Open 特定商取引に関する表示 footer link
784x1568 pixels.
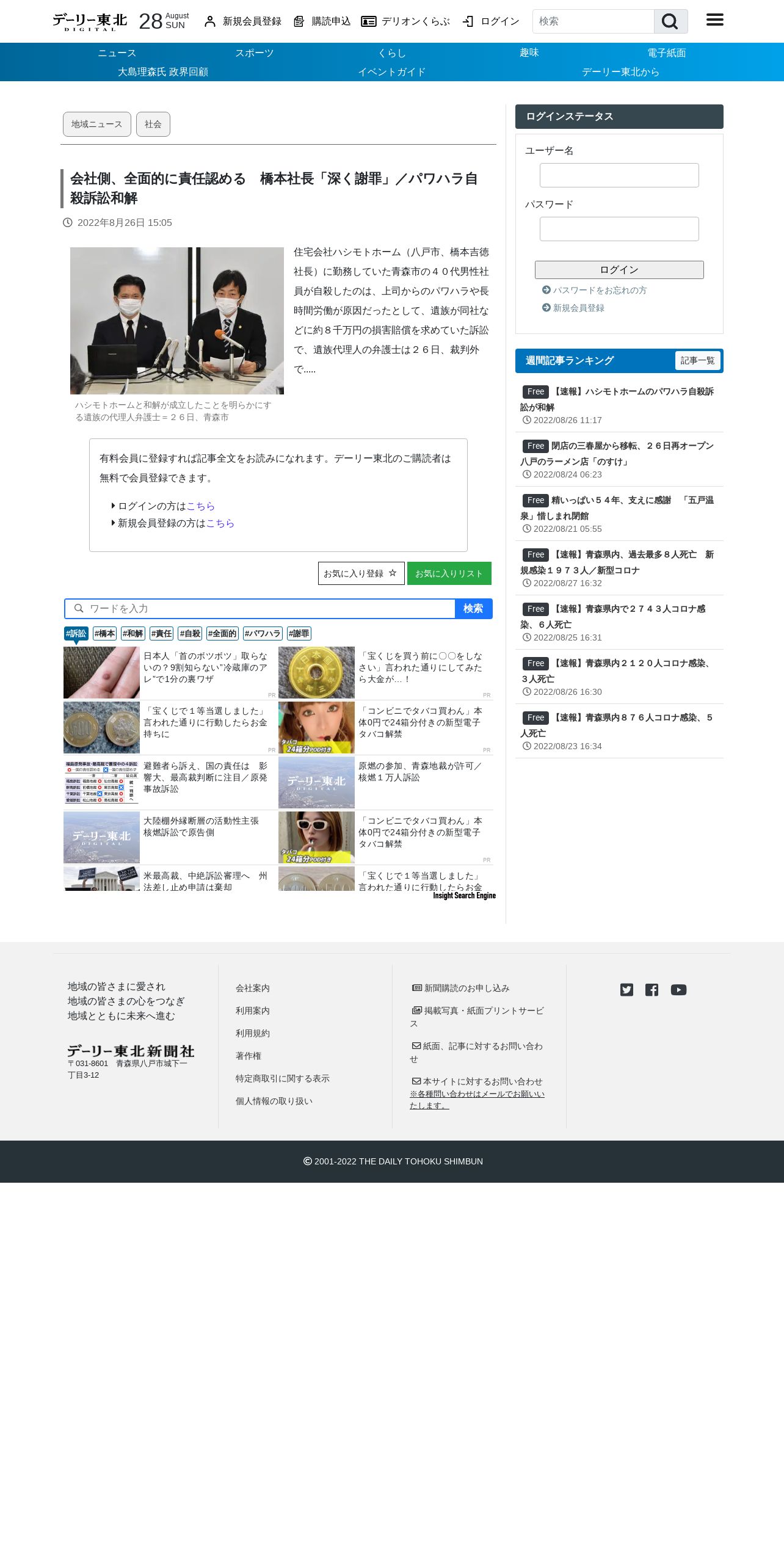pyautogui.click(x=283, y=1078)
